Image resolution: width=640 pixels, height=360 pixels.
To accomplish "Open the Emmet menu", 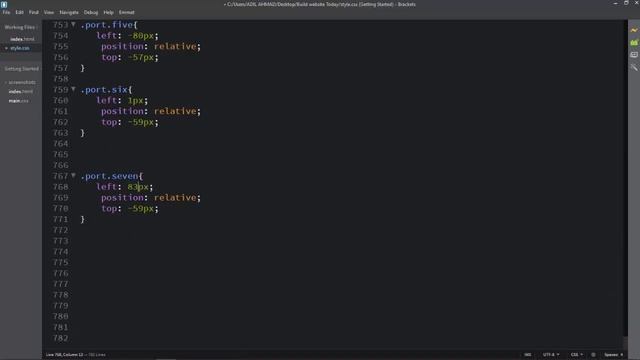I will tap(126, 12).
